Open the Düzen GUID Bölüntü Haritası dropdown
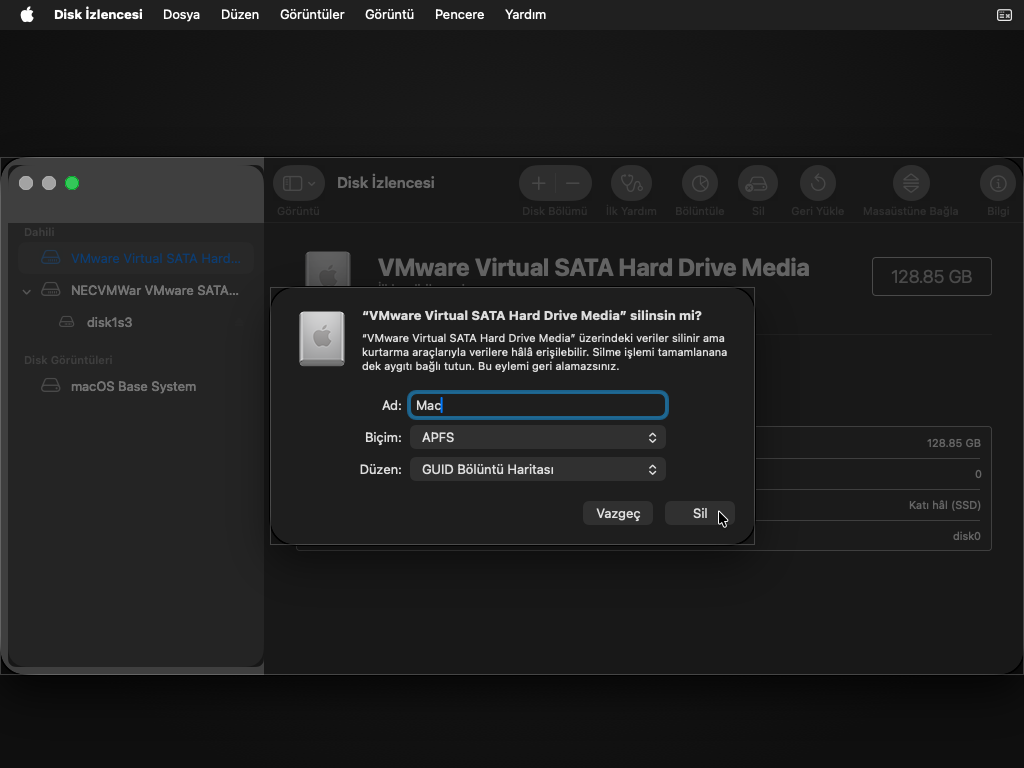 pos(537,470)
